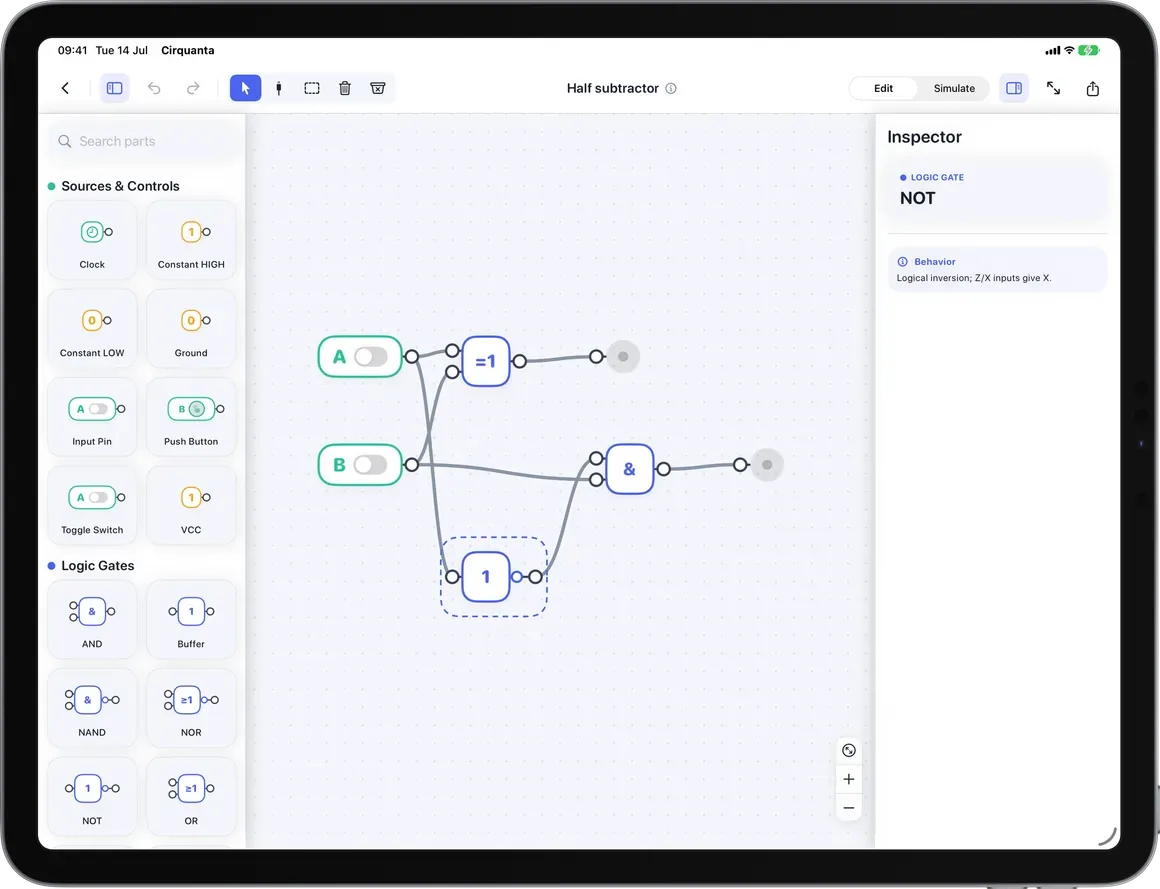
Task: Click the back chevron button
Action: click(x=65, y=88)
